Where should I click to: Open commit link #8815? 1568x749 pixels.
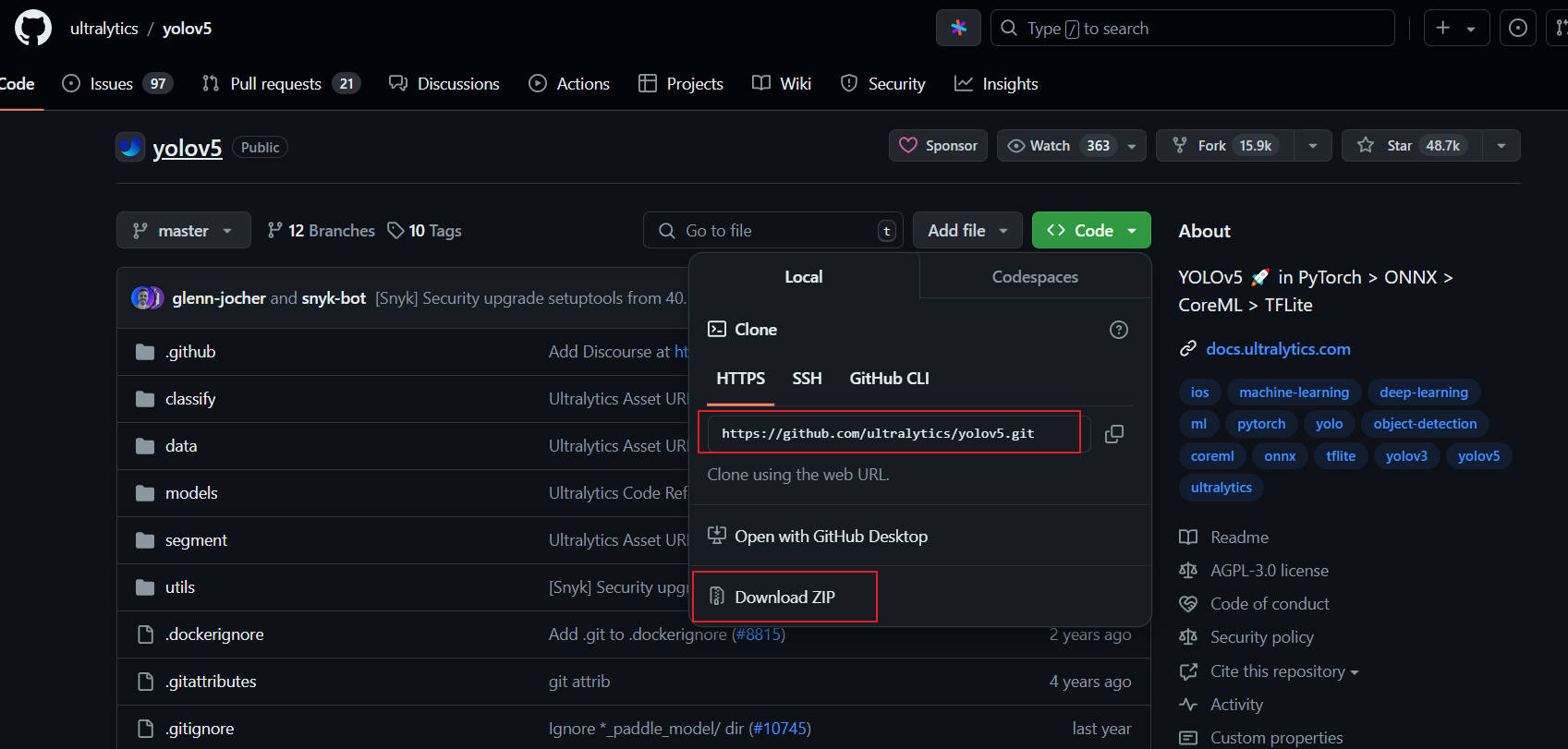point(758,634)
